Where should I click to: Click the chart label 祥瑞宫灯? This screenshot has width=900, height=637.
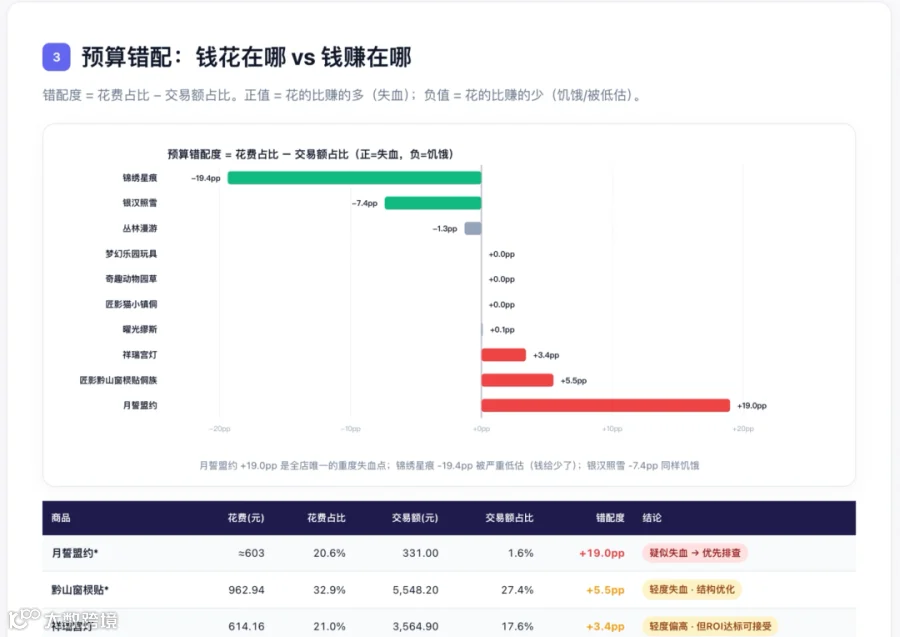[x=139, y=355]
